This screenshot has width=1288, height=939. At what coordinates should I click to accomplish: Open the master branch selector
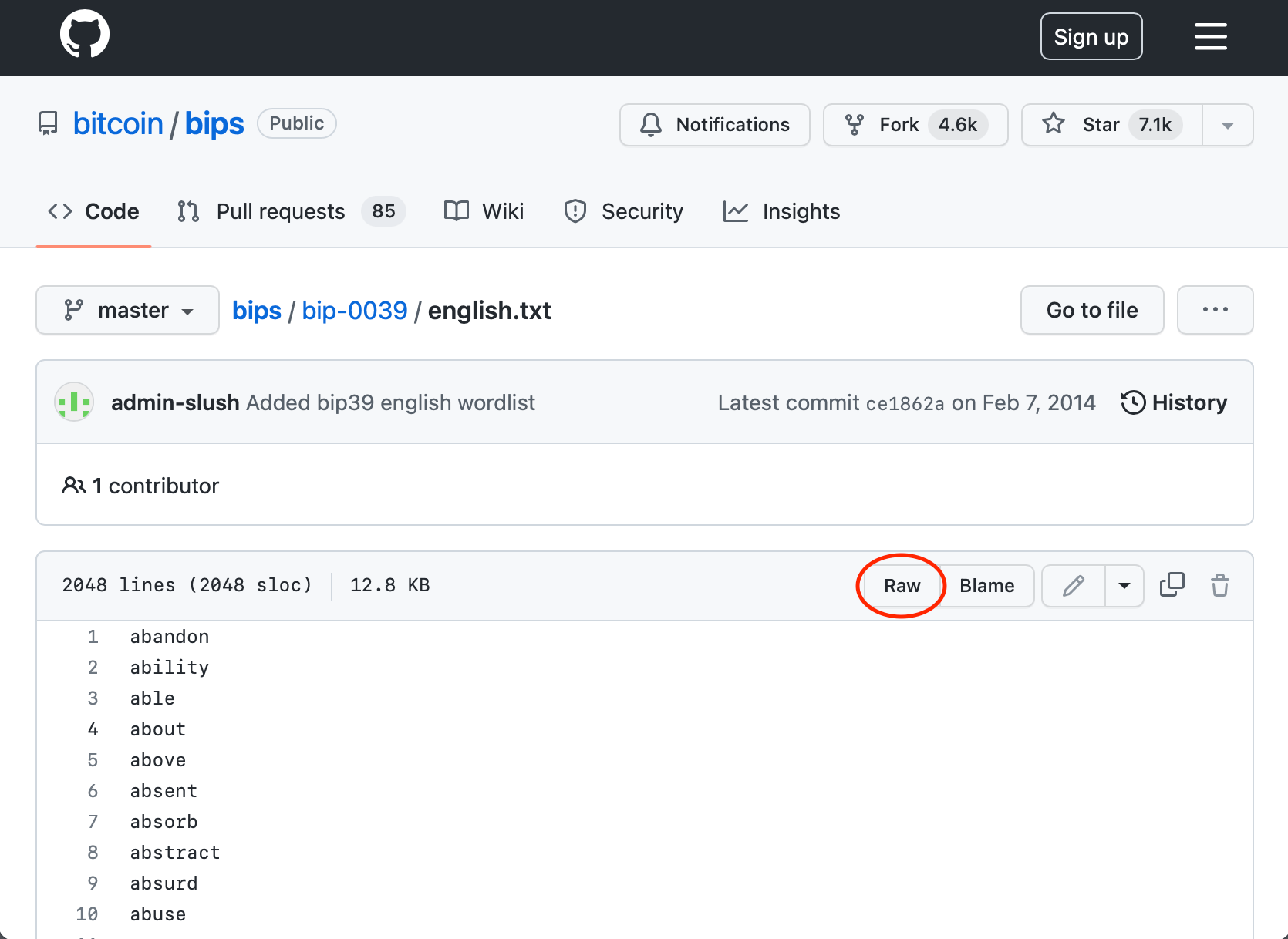128,310
